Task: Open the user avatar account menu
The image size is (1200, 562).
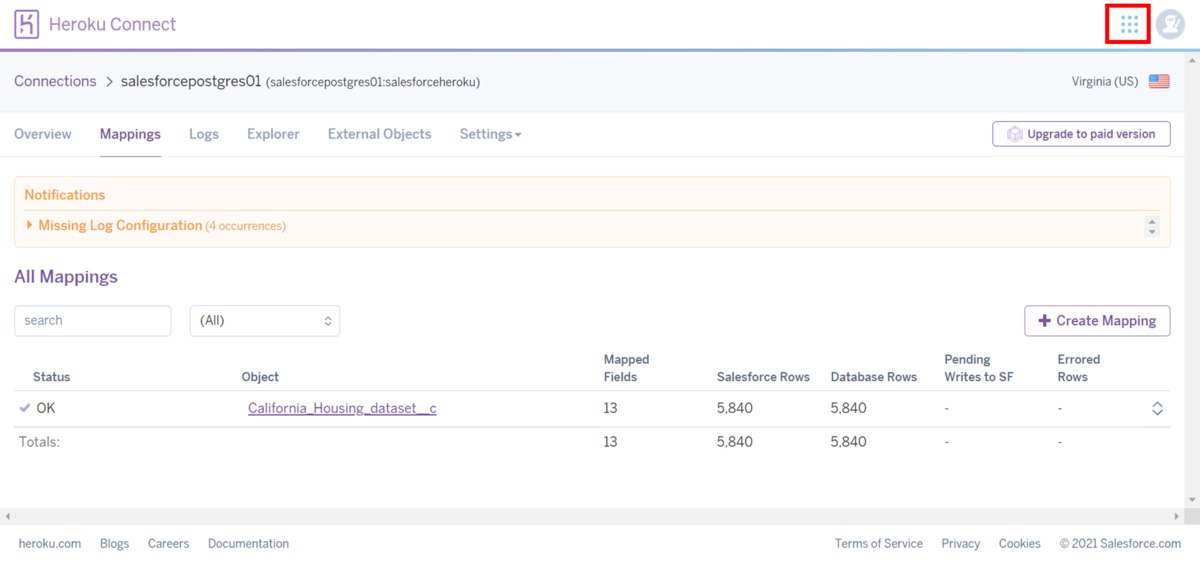Action: point(1170,24)
